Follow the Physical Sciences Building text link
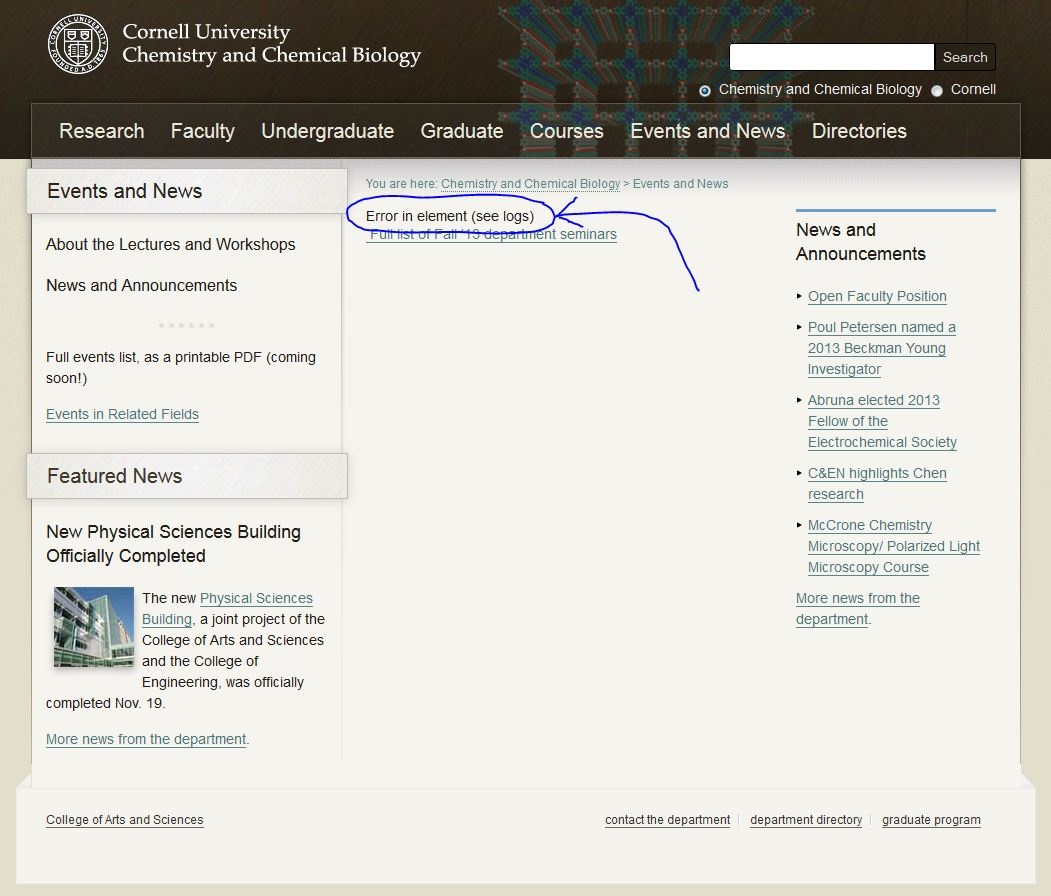This screenshot has height=896, width=1051. [x=227, y=609]
